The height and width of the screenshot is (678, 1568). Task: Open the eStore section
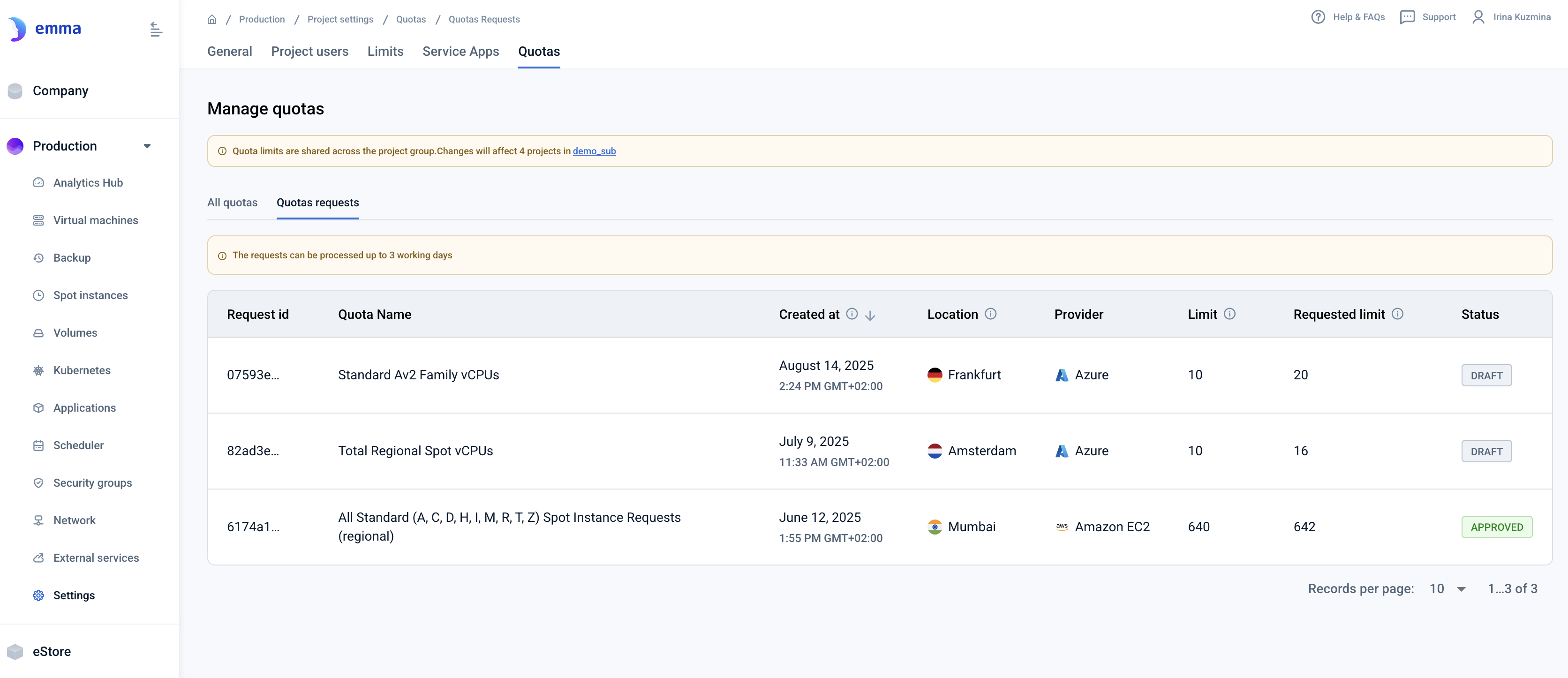coord(51,652)
